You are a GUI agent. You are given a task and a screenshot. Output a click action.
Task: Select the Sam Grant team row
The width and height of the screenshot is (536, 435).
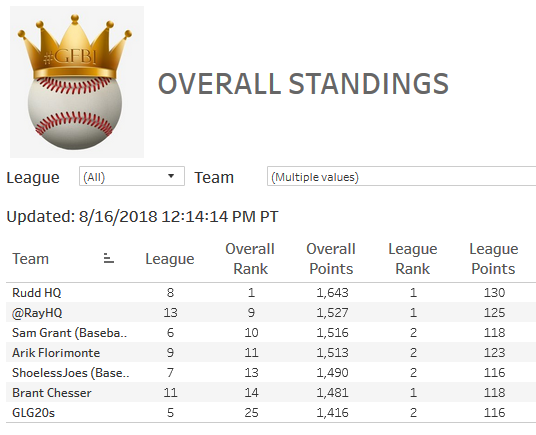pyautogui.click(x=271, y=332)
